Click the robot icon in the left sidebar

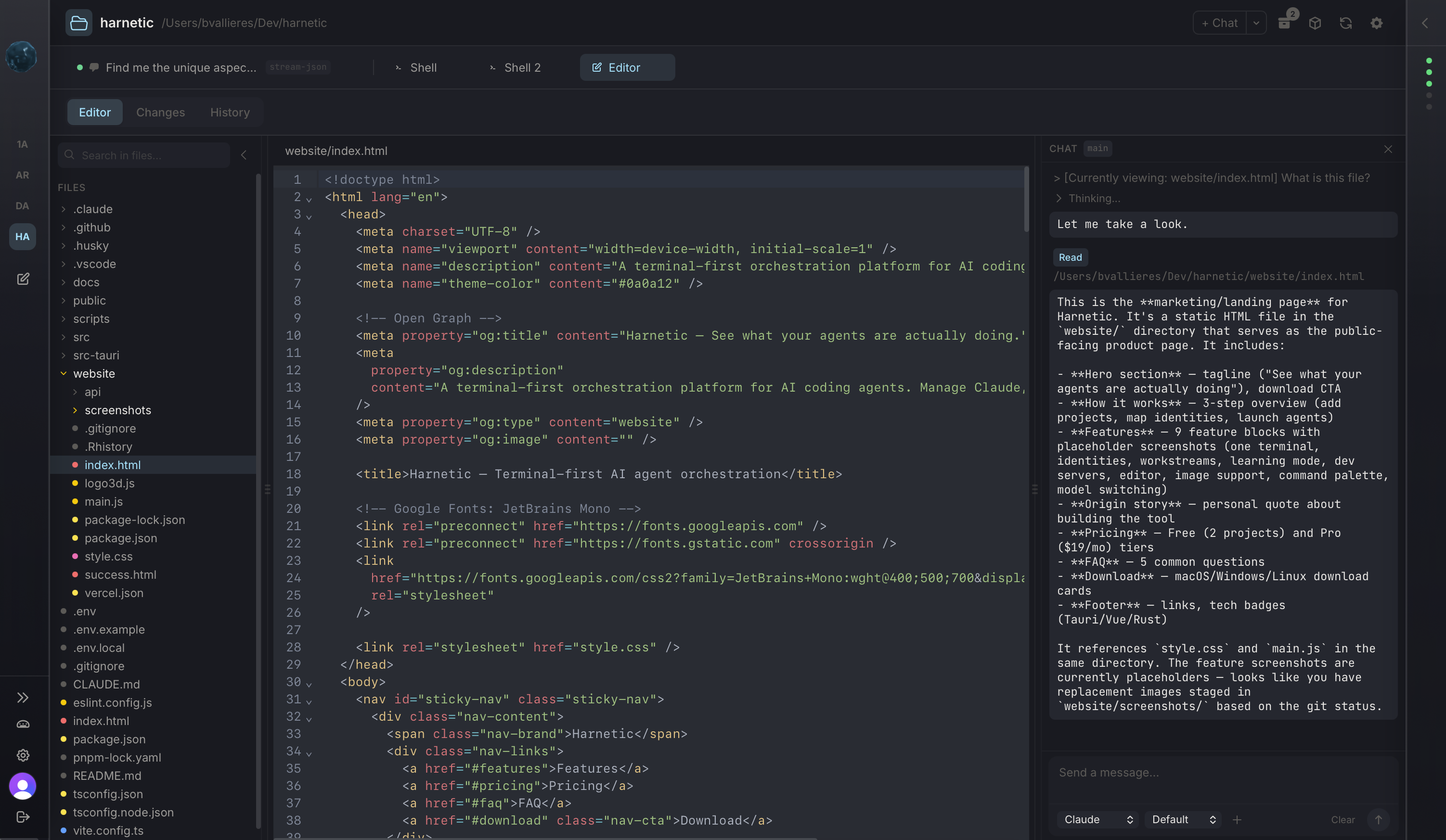point(23,724)
